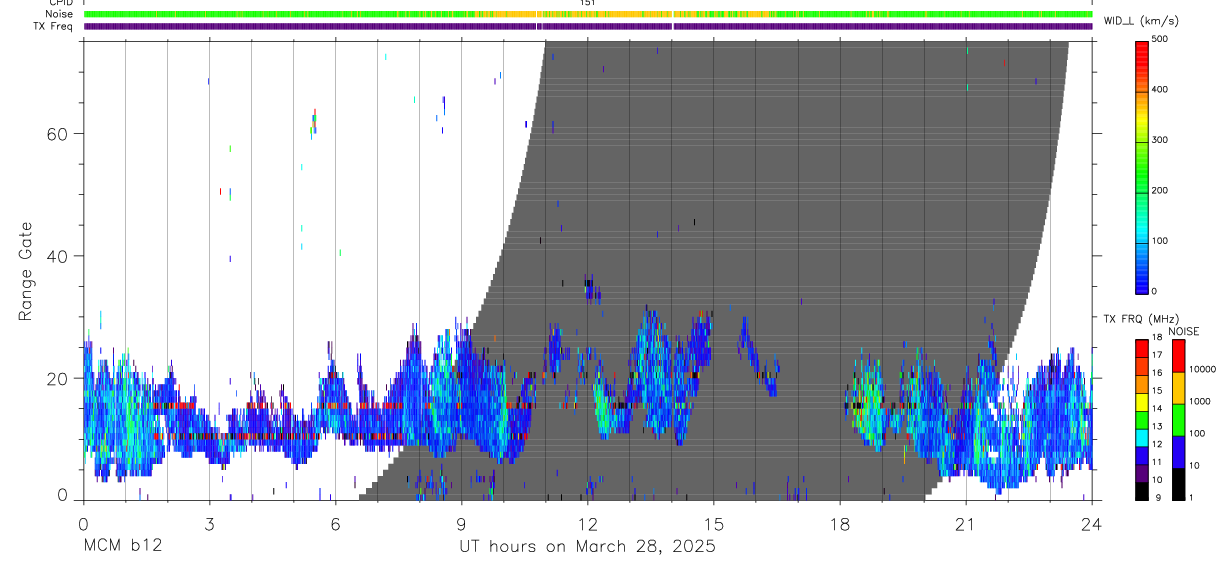Click the x-axis tick label '21'
The image size is (1228, 567).
[x=965, y=523]
